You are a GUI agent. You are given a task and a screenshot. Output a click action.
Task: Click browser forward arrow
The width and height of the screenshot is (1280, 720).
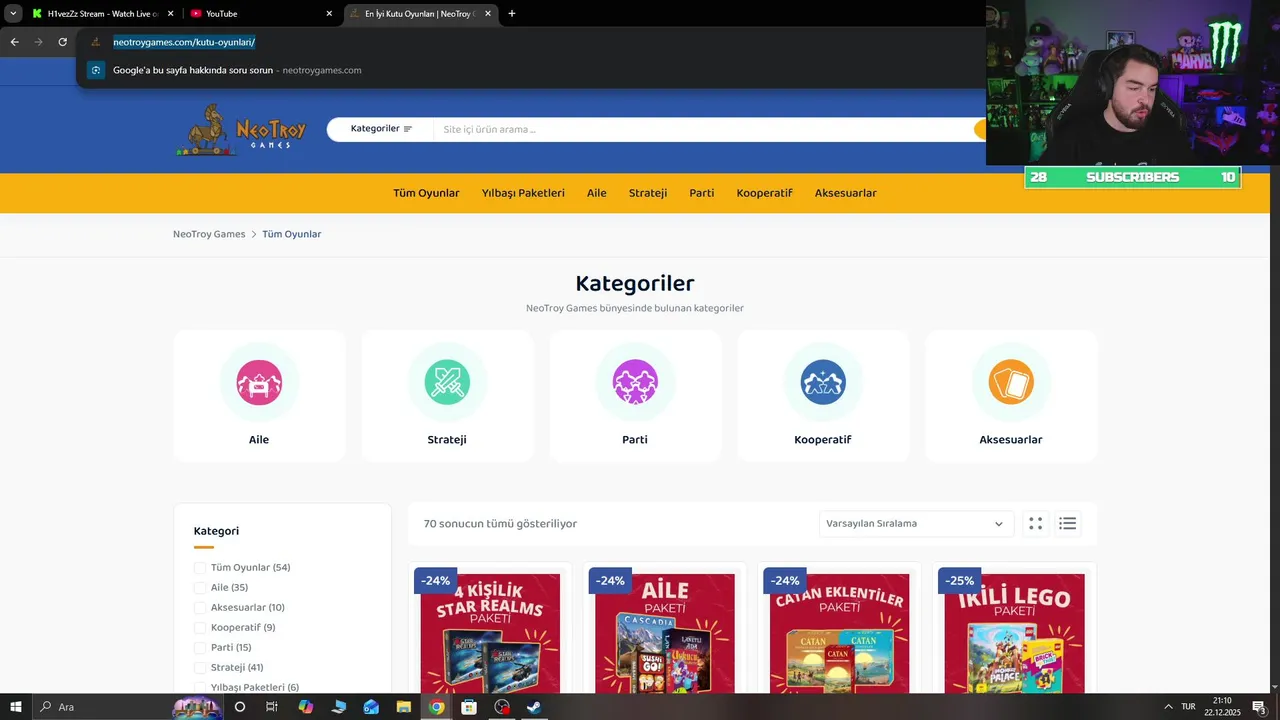(x=38, y=42)
